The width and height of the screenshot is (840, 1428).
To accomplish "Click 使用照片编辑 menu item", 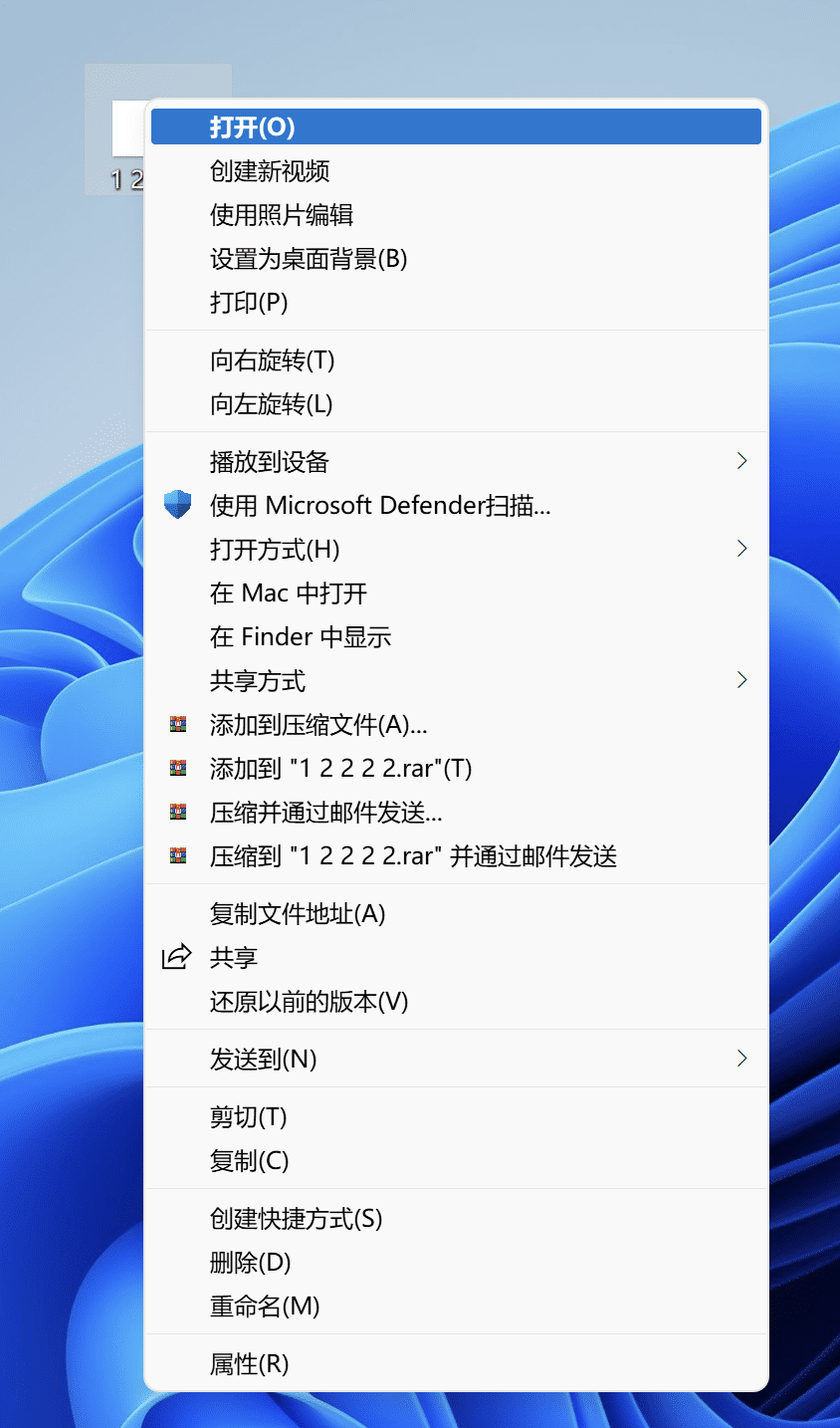I will click(x=282, y=215).
